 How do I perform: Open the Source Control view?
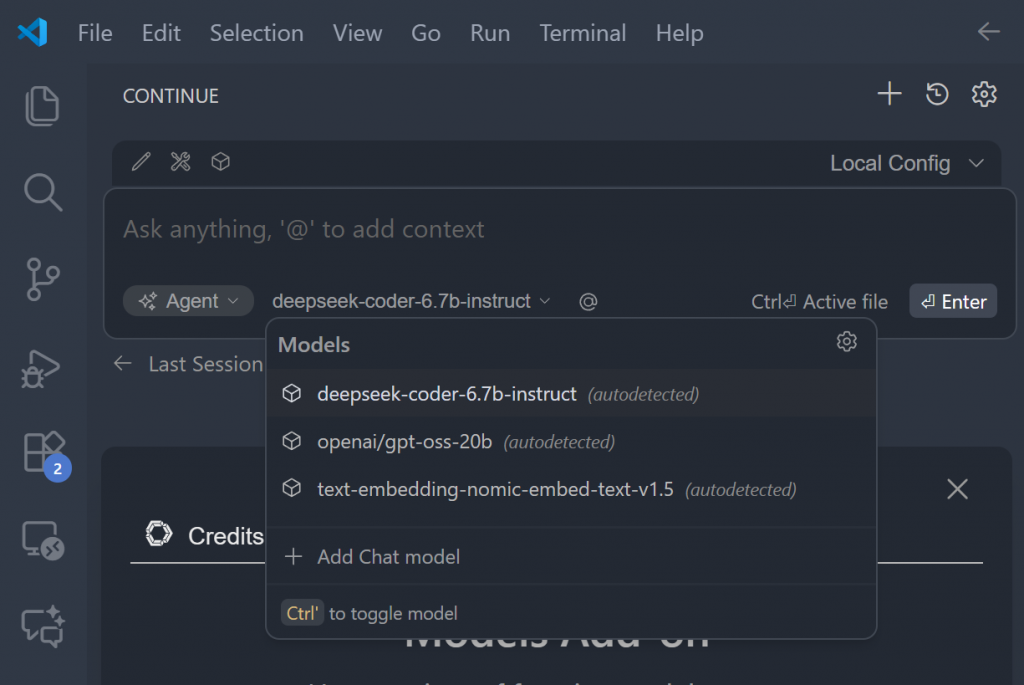[x=42, y=279]
